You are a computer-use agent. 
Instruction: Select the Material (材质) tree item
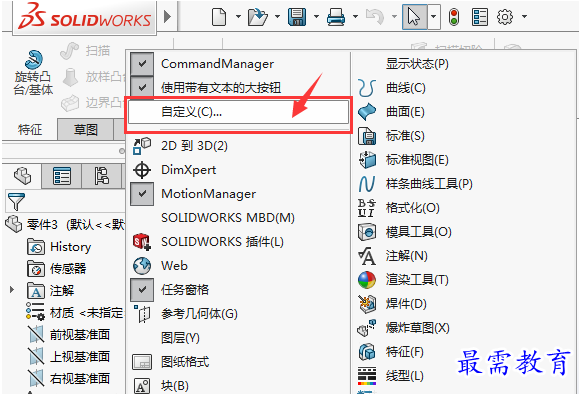click(x=75, y=313)
